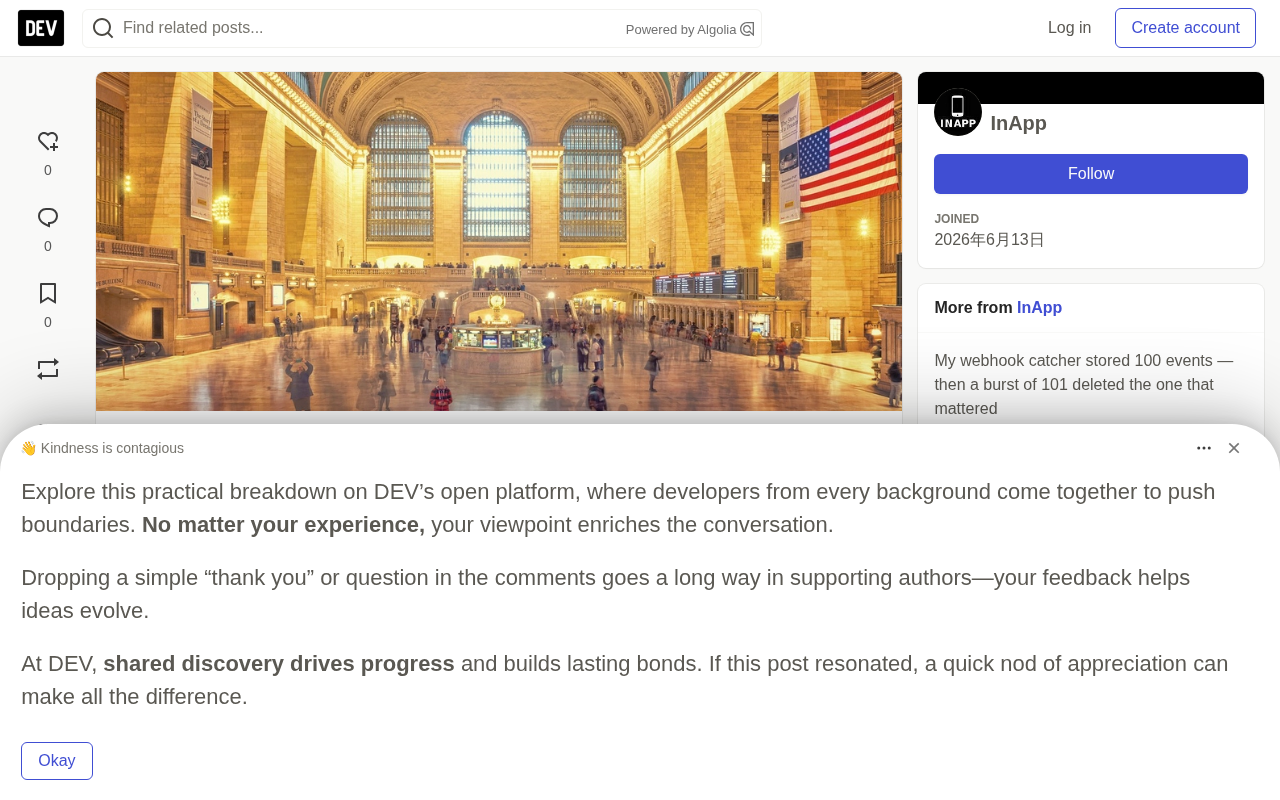The width and height of the screenshot is (1280, 800).
Task: Open the webhook catcher 100 events article
Action: pos(1084,385)
